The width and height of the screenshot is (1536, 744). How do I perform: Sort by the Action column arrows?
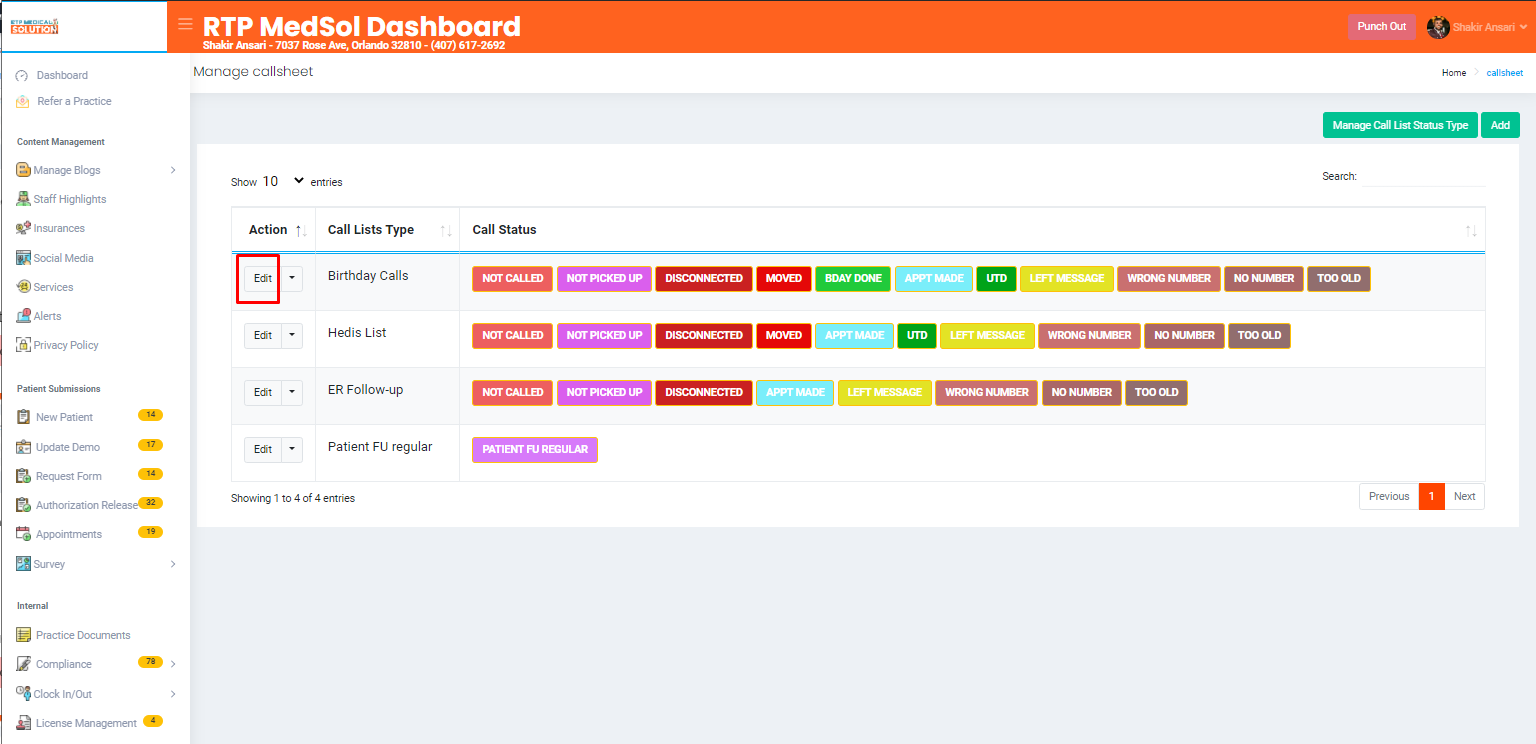(300, 231)
